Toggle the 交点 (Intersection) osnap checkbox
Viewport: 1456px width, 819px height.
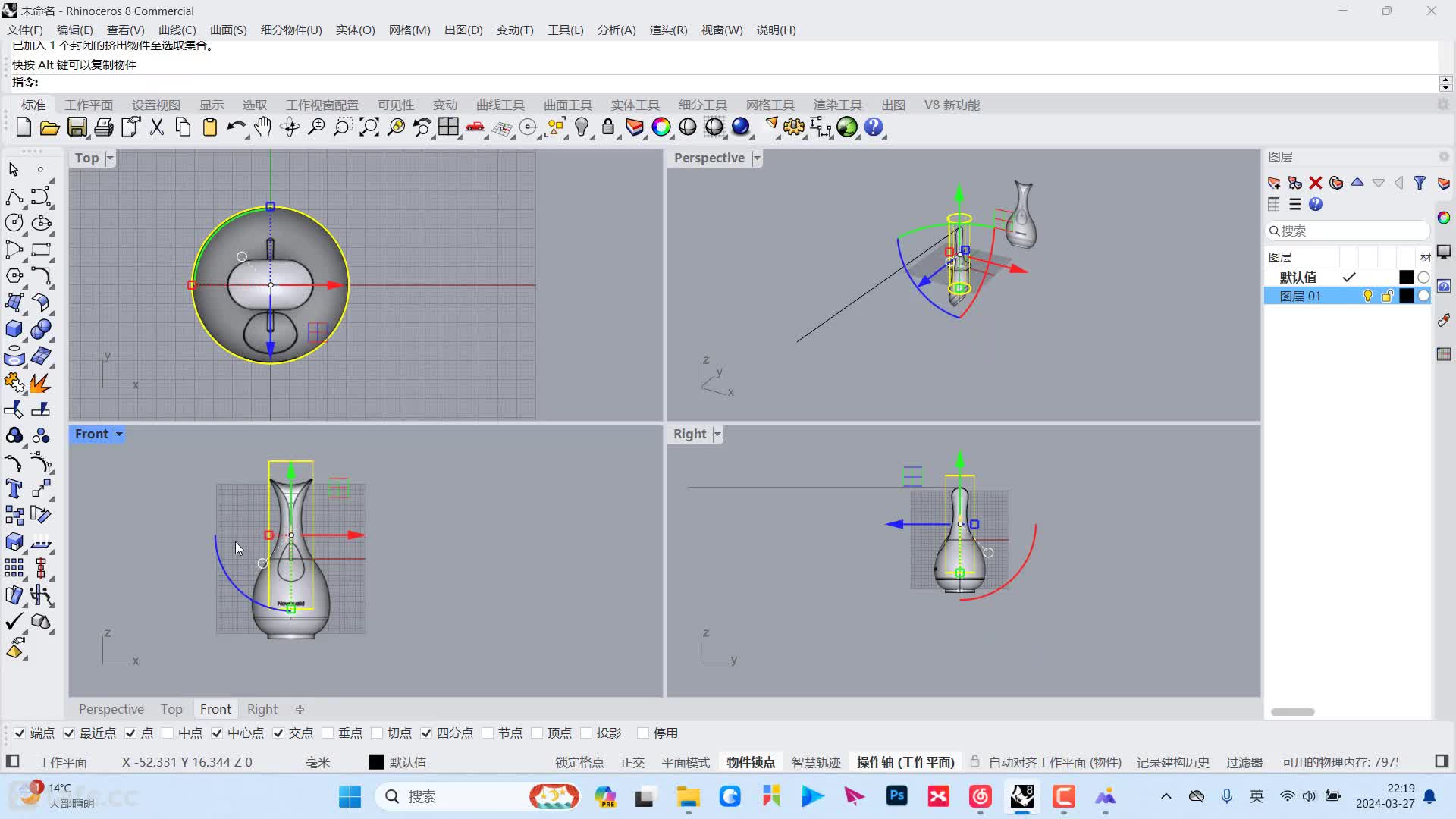pyautogui.click(x=278, y=733)
